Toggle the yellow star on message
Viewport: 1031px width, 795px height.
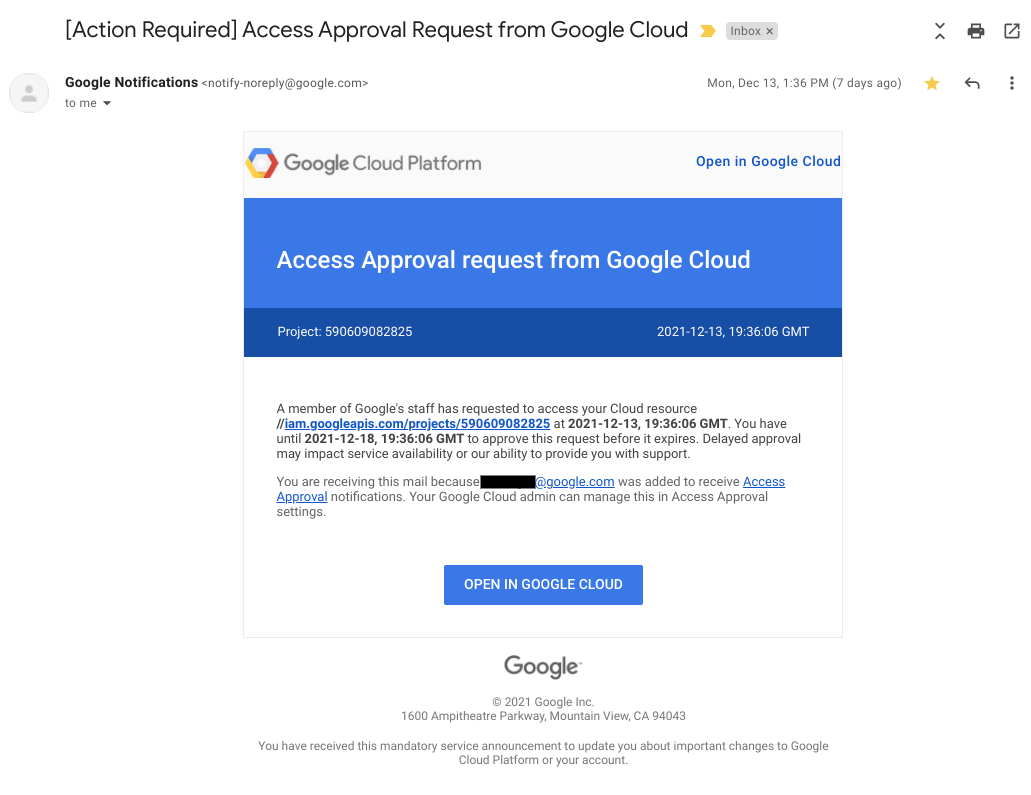932,84
